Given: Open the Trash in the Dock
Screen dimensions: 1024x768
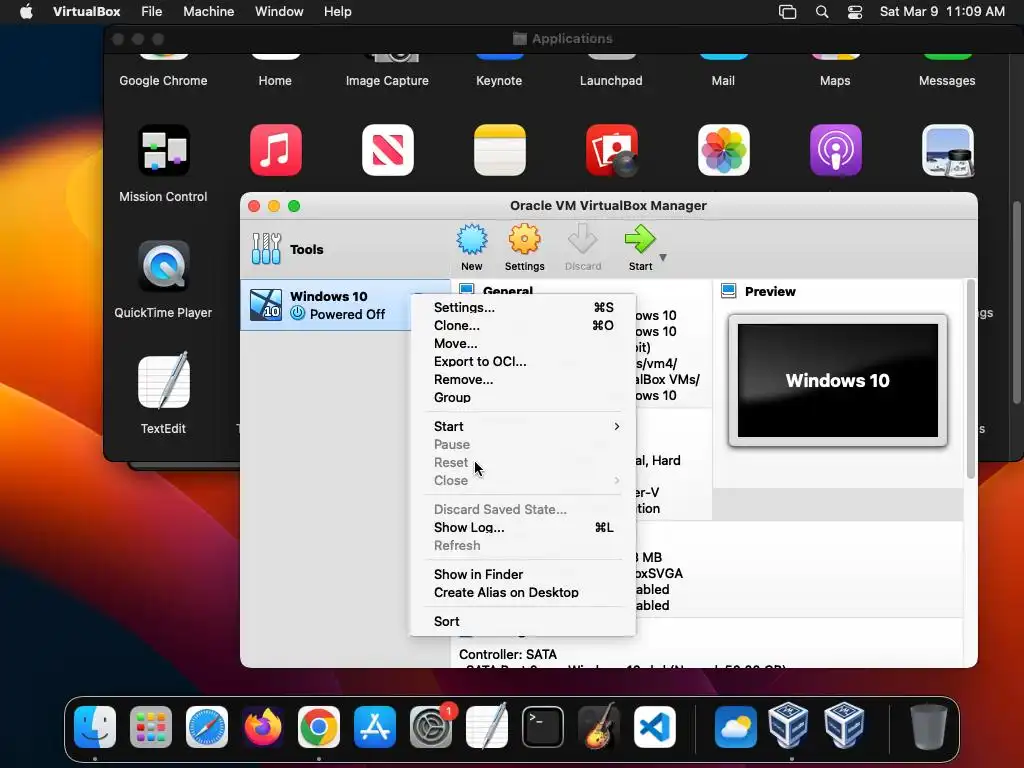Looking at the screenshot, I should coord(928,727).
